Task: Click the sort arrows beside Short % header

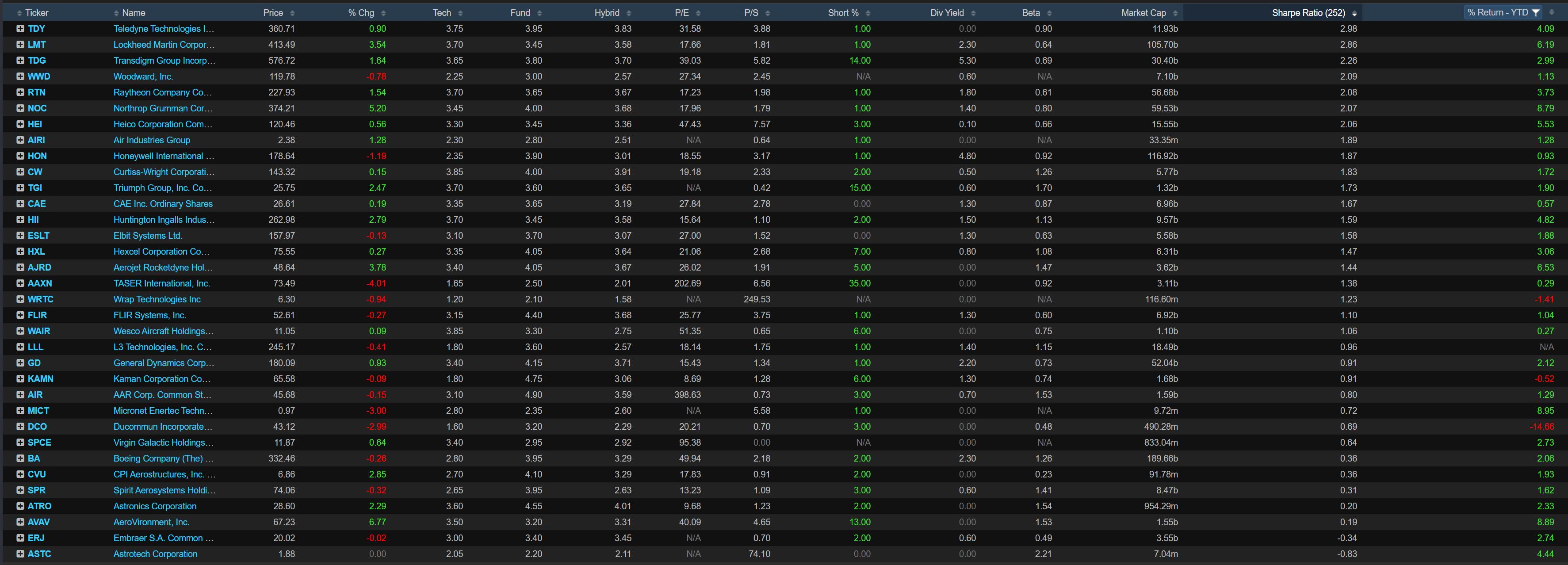Action: 868,13
